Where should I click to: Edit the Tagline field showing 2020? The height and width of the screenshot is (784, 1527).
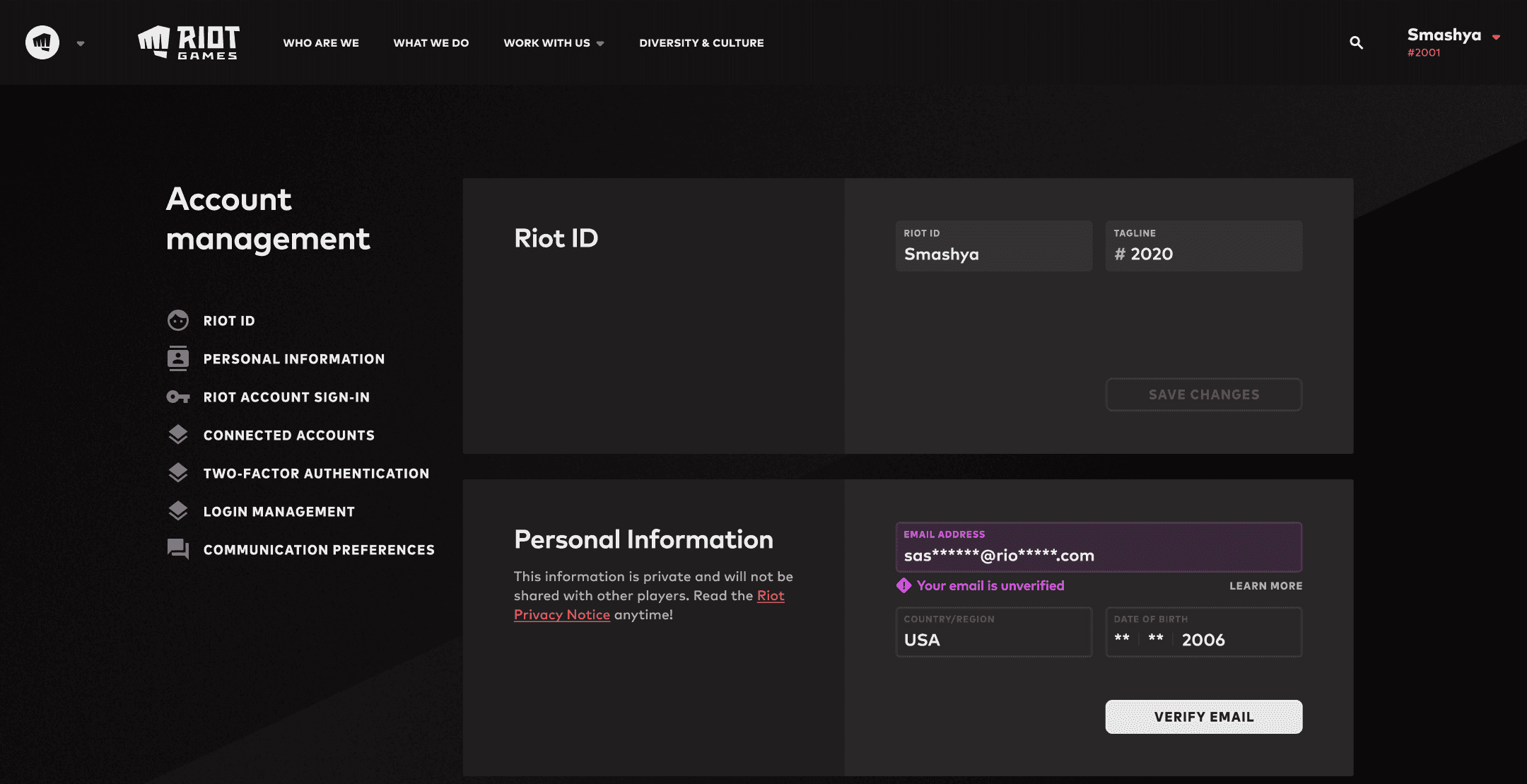1204,246
